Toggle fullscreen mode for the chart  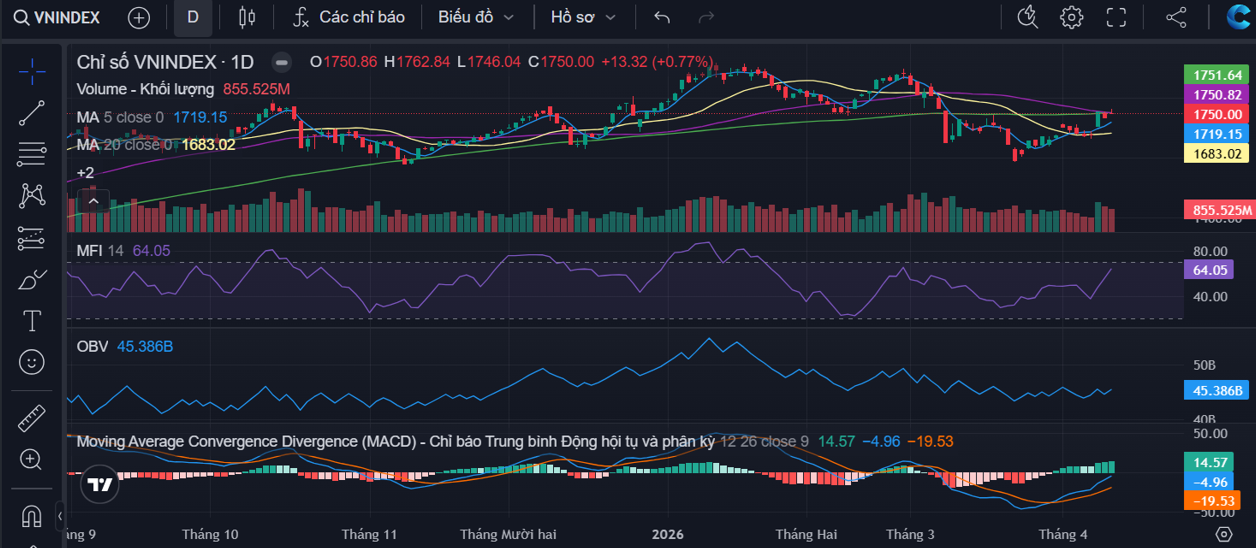click(x=1116, y=17)
